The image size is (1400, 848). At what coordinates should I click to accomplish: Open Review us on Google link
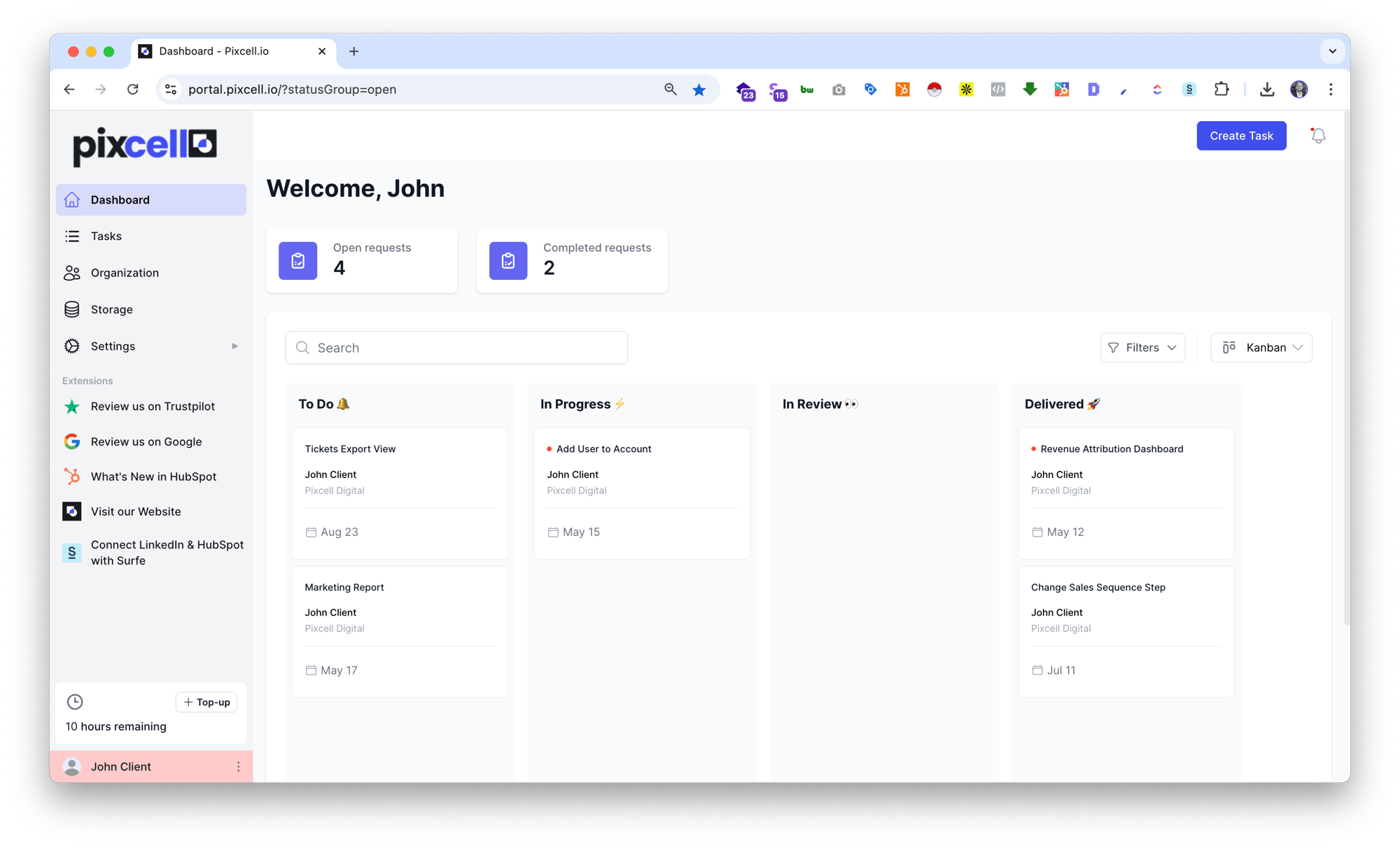(146, 441)
